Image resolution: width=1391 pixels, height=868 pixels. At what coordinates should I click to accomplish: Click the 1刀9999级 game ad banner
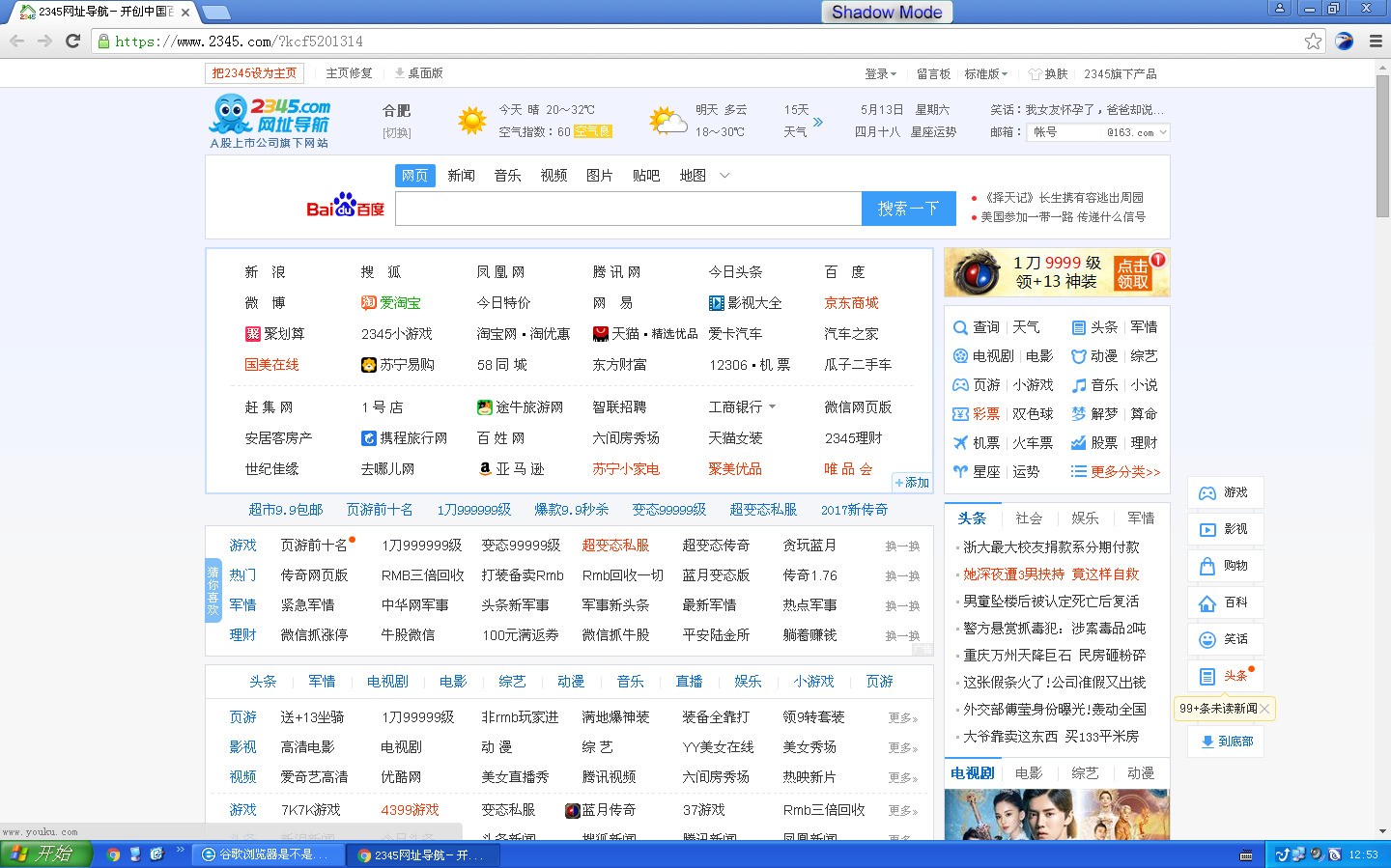point(1057,272)
